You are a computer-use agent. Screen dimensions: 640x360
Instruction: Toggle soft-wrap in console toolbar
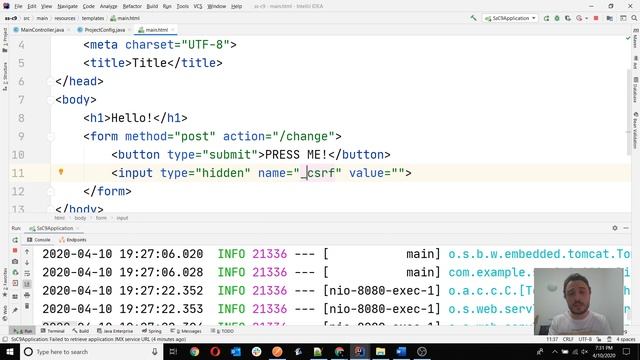(x=27, y=273)
